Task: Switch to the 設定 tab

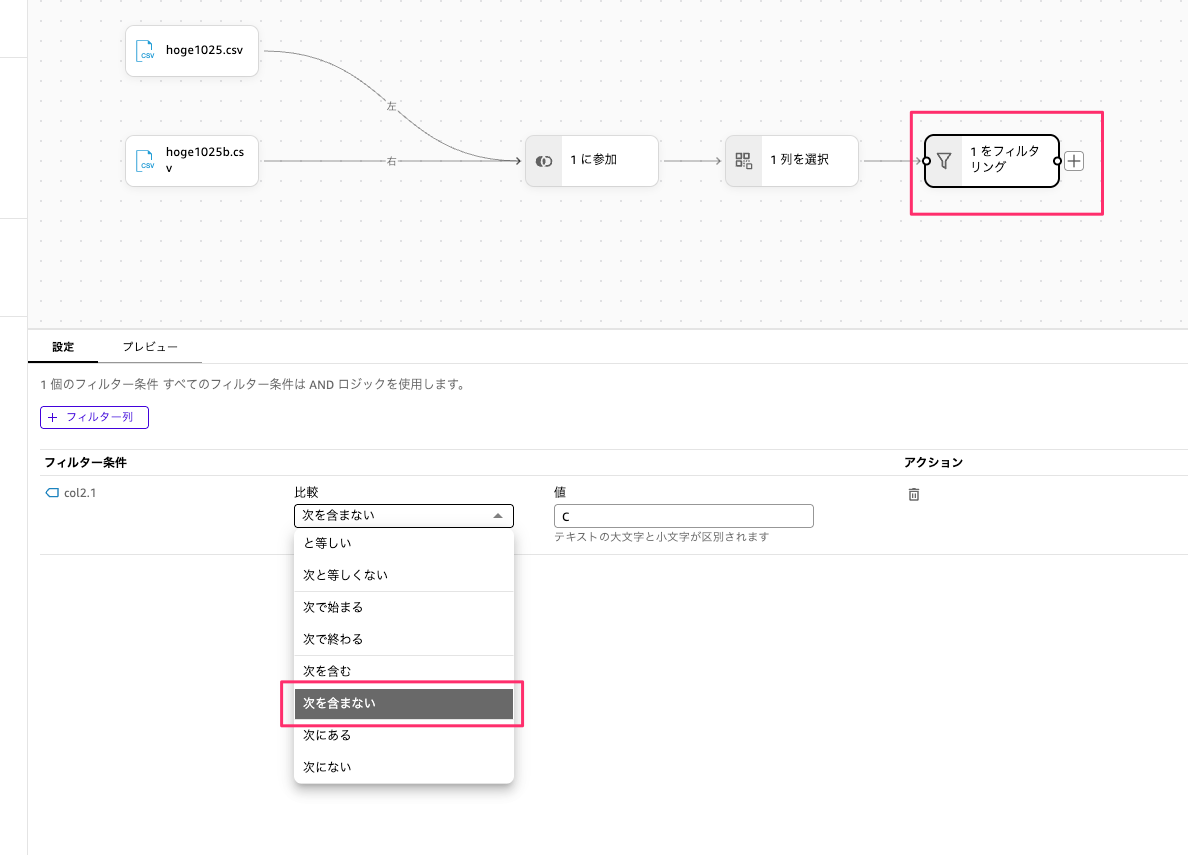Action: [x=63, y=347]
